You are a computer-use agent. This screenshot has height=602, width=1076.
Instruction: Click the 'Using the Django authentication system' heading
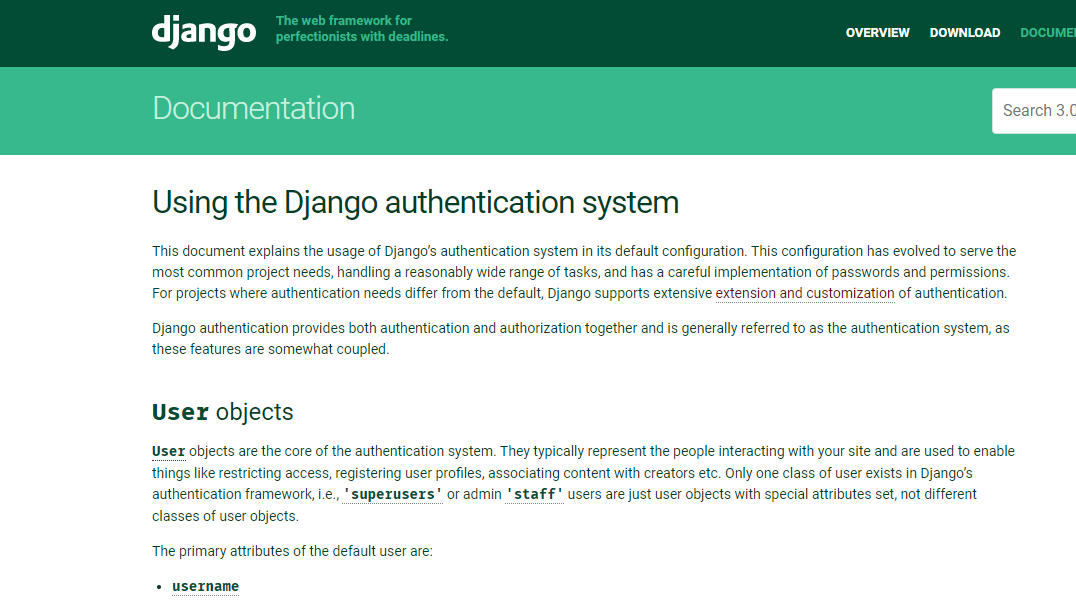click(414, 203)
